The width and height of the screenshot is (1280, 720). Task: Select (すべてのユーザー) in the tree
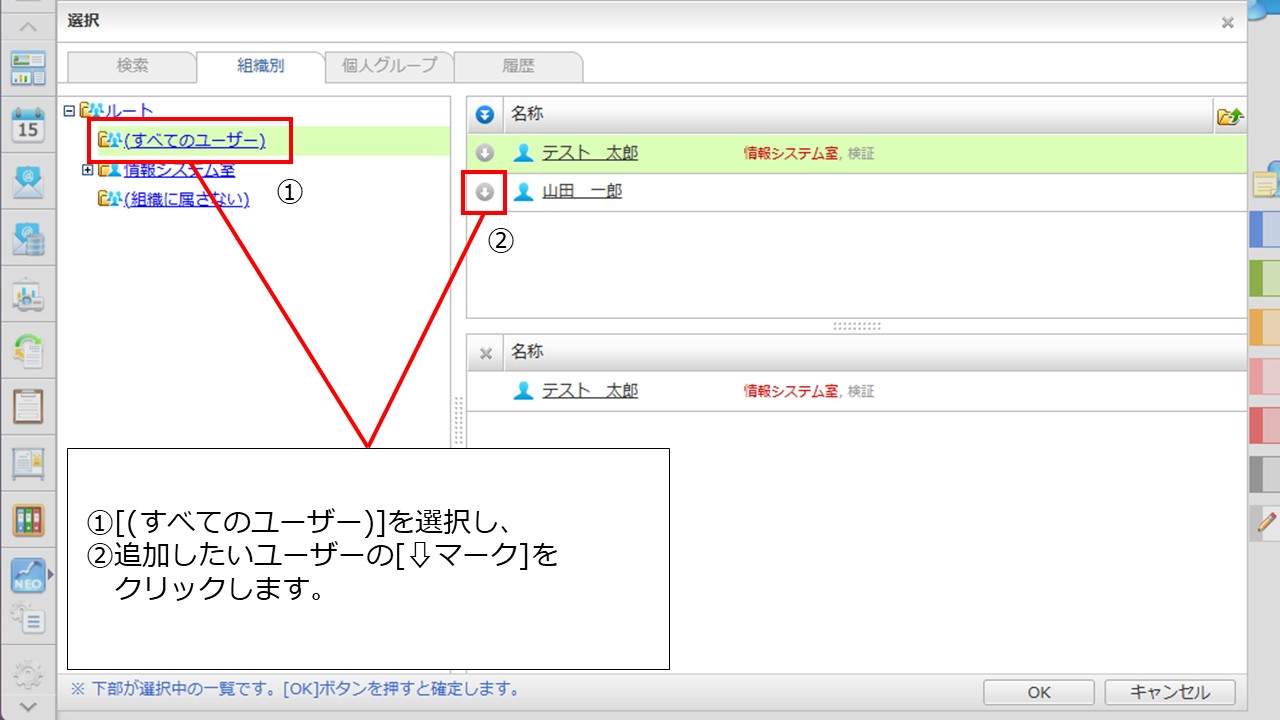click(x=194, y=140)
